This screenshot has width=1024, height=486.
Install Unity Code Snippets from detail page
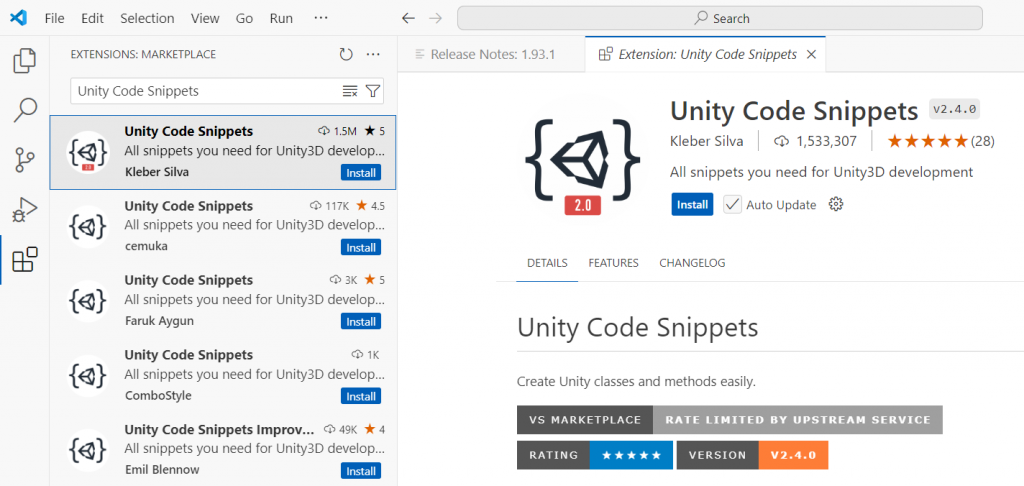tap(692, 204)
